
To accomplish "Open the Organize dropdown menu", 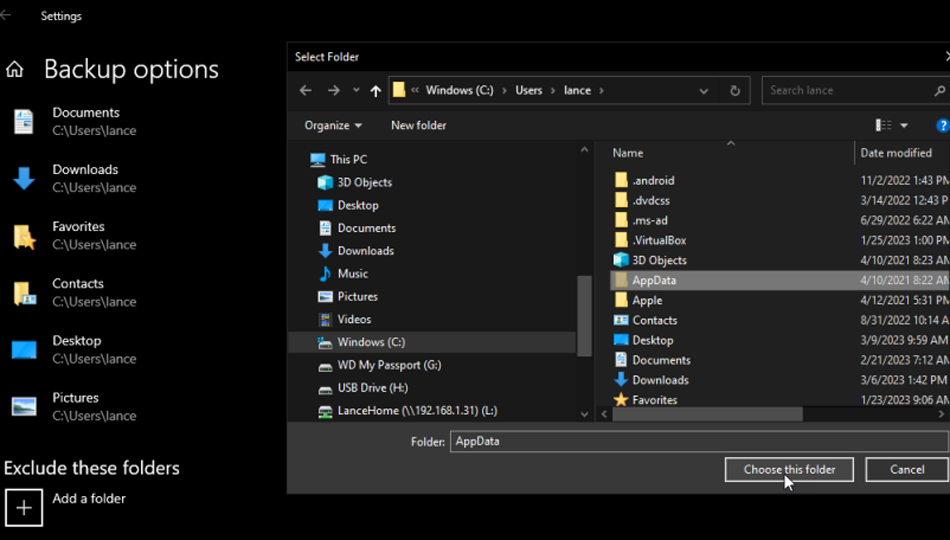I will point(333,126).
